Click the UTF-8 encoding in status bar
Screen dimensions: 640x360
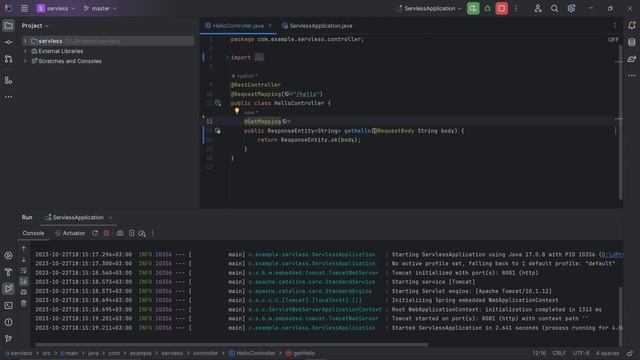coord(581,353)
